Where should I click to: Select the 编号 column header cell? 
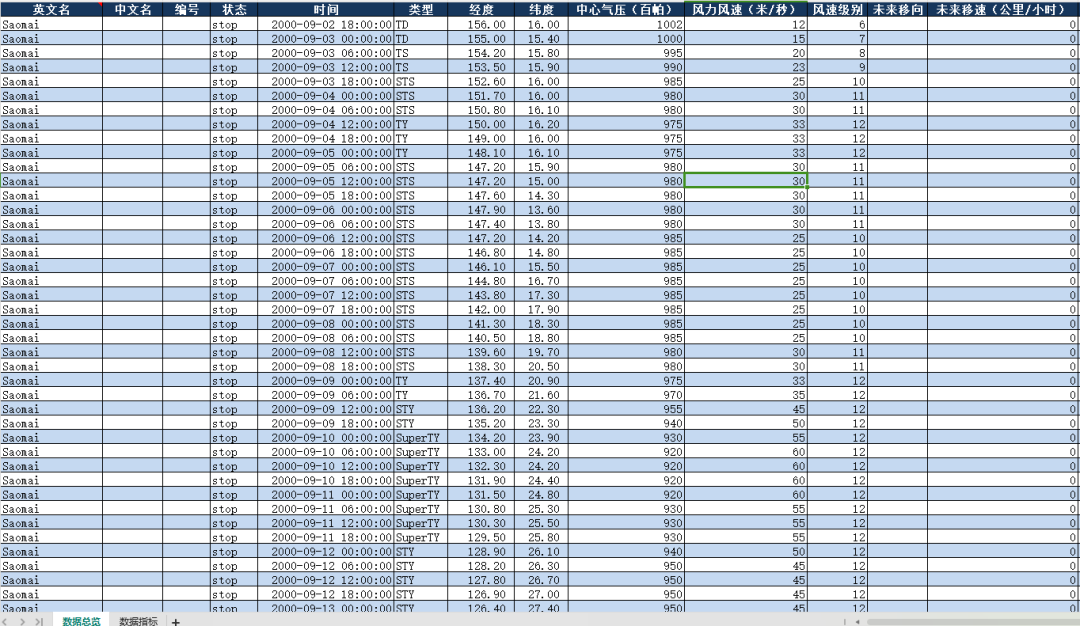187,10
